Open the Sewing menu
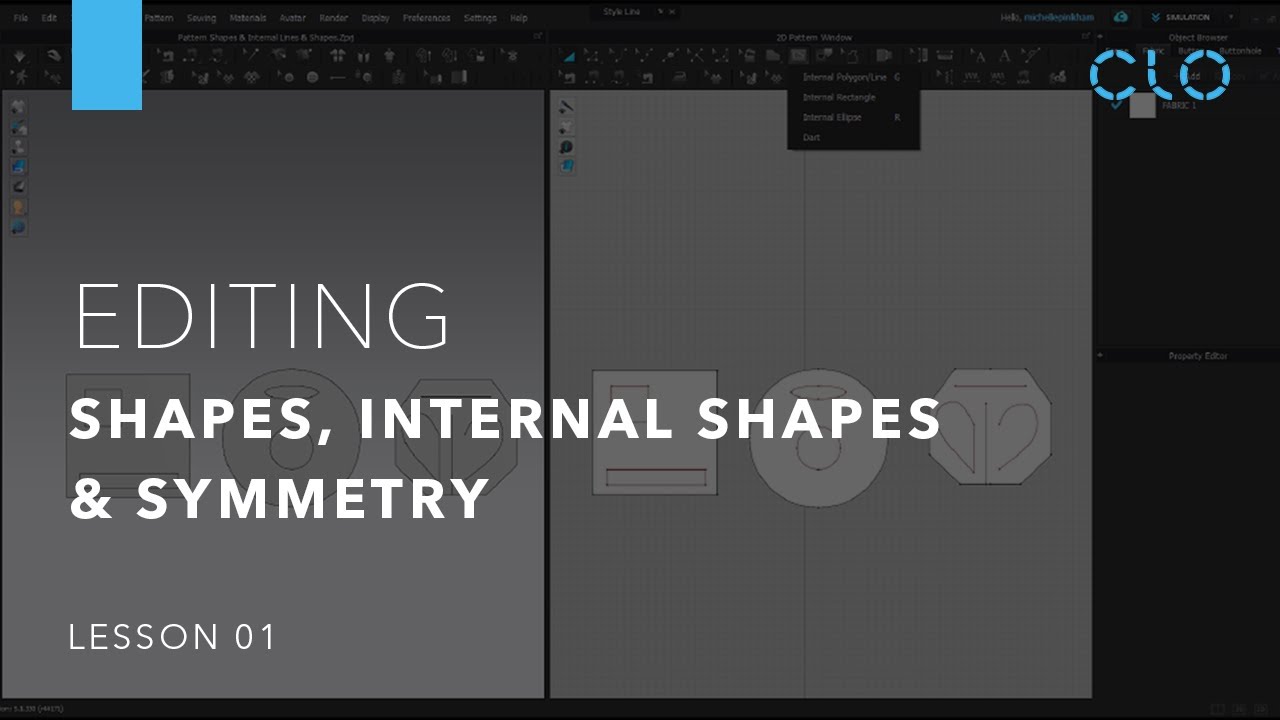This screenshot has height=720, width=1280. (x=201, y=18)
